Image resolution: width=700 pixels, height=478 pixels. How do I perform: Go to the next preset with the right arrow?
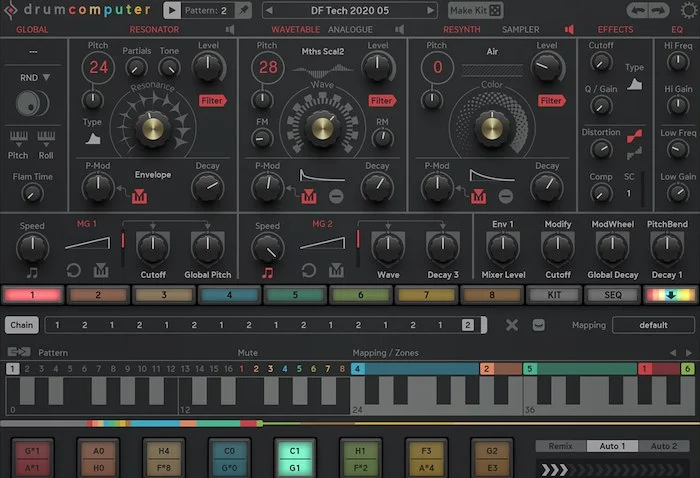(430, 10)
